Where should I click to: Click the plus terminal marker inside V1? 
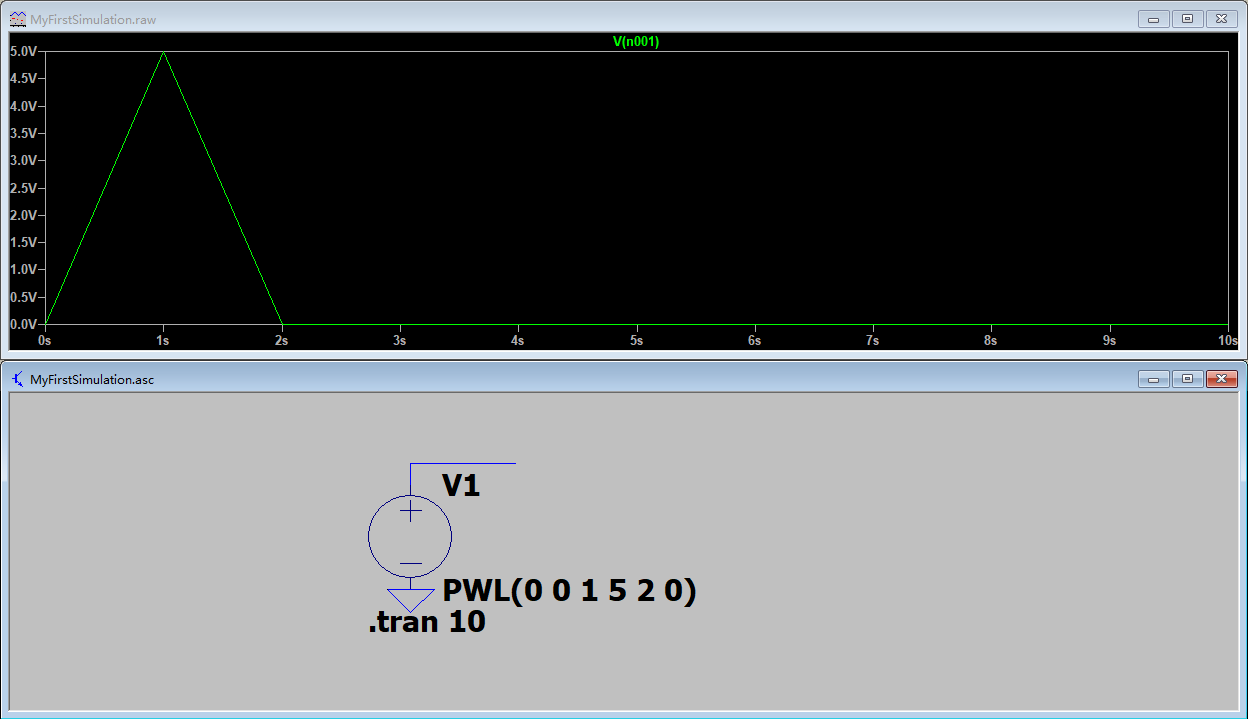tap(409, 510)
